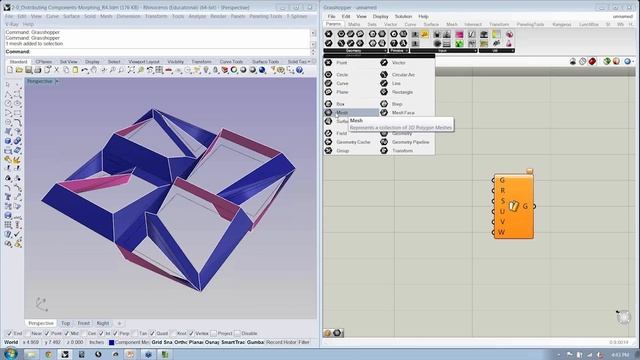This screenshot has width=640, height=360.
Task: Toggle Gumball in Rhino status bar
Action: 256,342
